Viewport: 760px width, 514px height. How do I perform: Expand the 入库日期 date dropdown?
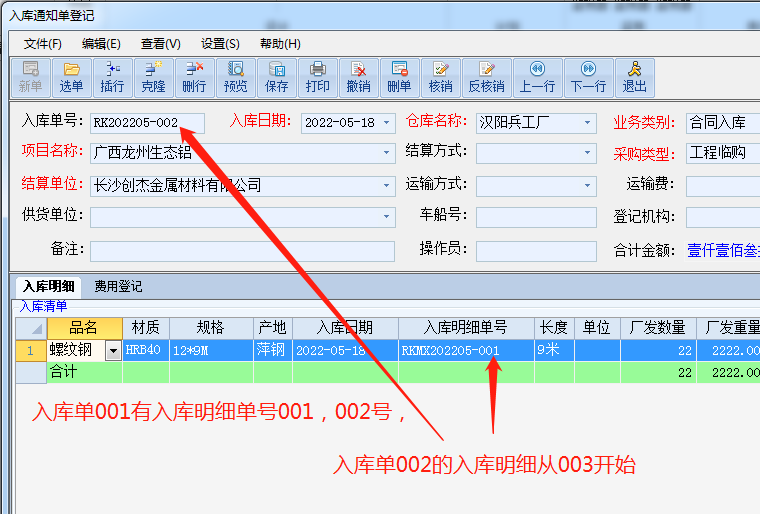coord(386,123)
